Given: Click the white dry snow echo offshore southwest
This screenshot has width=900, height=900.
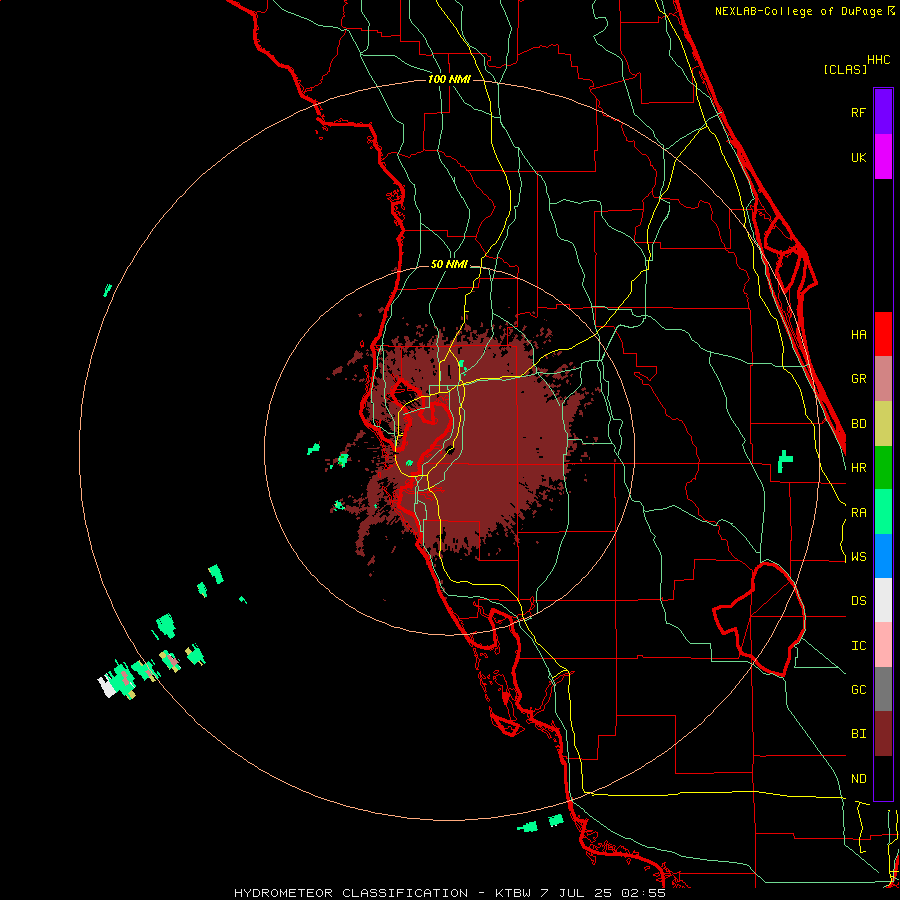Looking at the screenshot, I should [107, 686].
